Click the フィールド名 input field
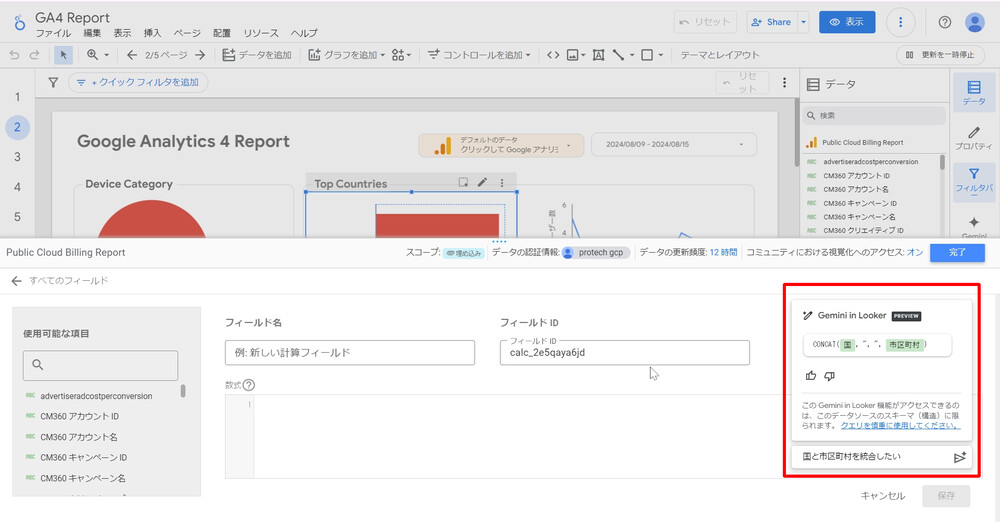The width and height of the screenshot is (1000, 522). click(x=350, y=353)
